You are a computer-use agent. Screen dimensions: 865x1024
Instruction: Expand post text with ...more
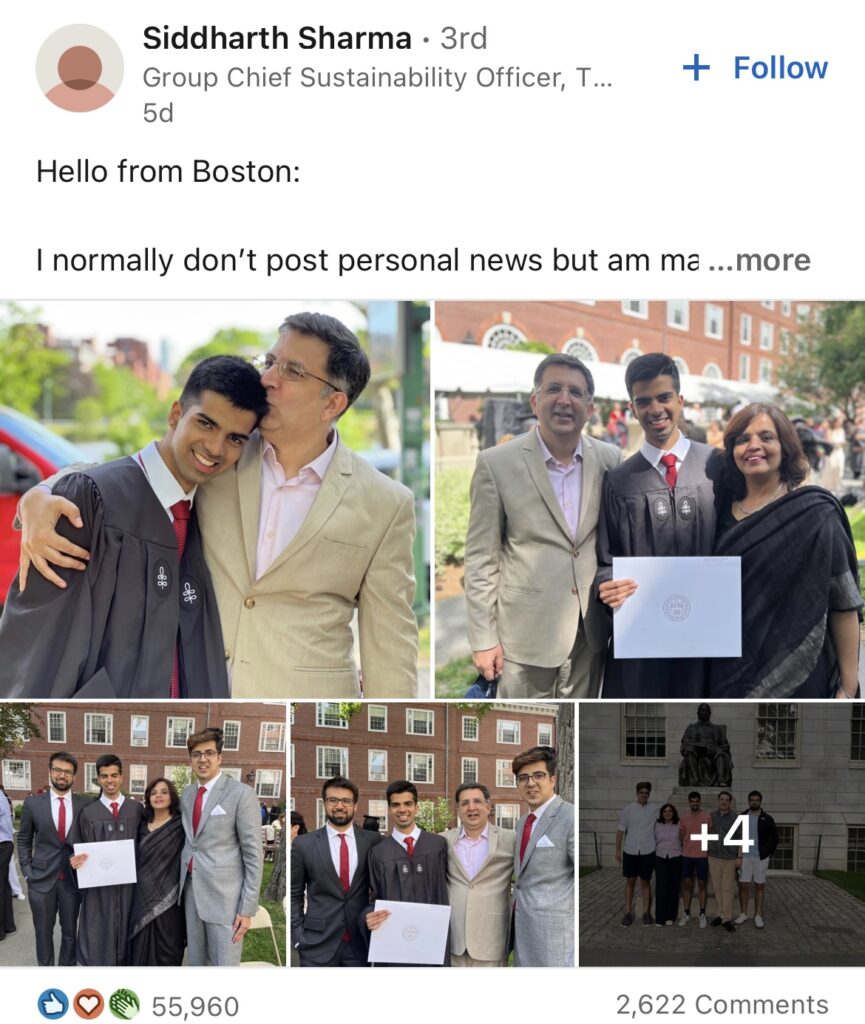(760, 260)
